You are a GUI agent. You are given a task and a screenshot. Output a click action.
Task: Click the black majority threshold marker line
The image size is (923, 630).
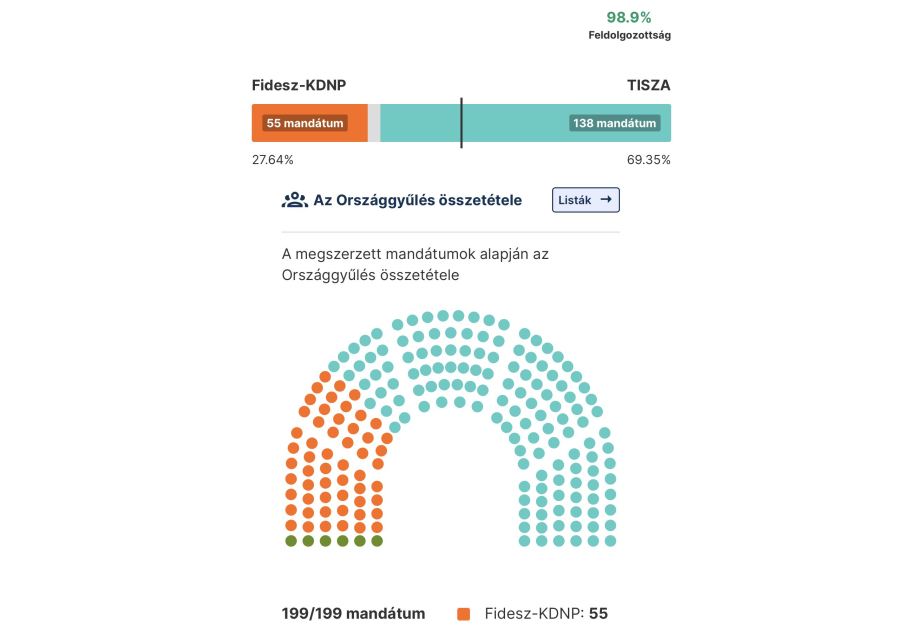click(461, 123)
